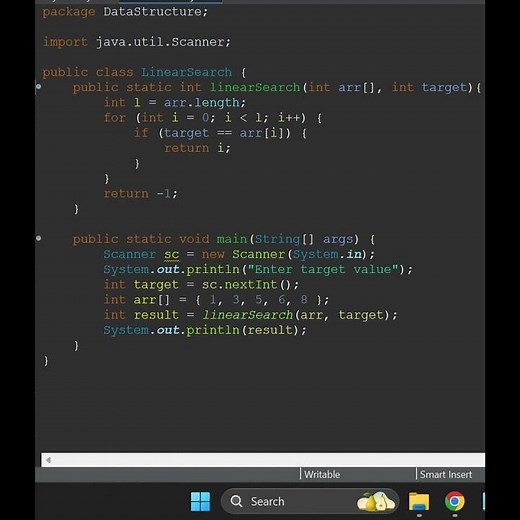520x520 pixels.
Task: Collapse the linearSearch method fold marker
Action: point(39,87)
